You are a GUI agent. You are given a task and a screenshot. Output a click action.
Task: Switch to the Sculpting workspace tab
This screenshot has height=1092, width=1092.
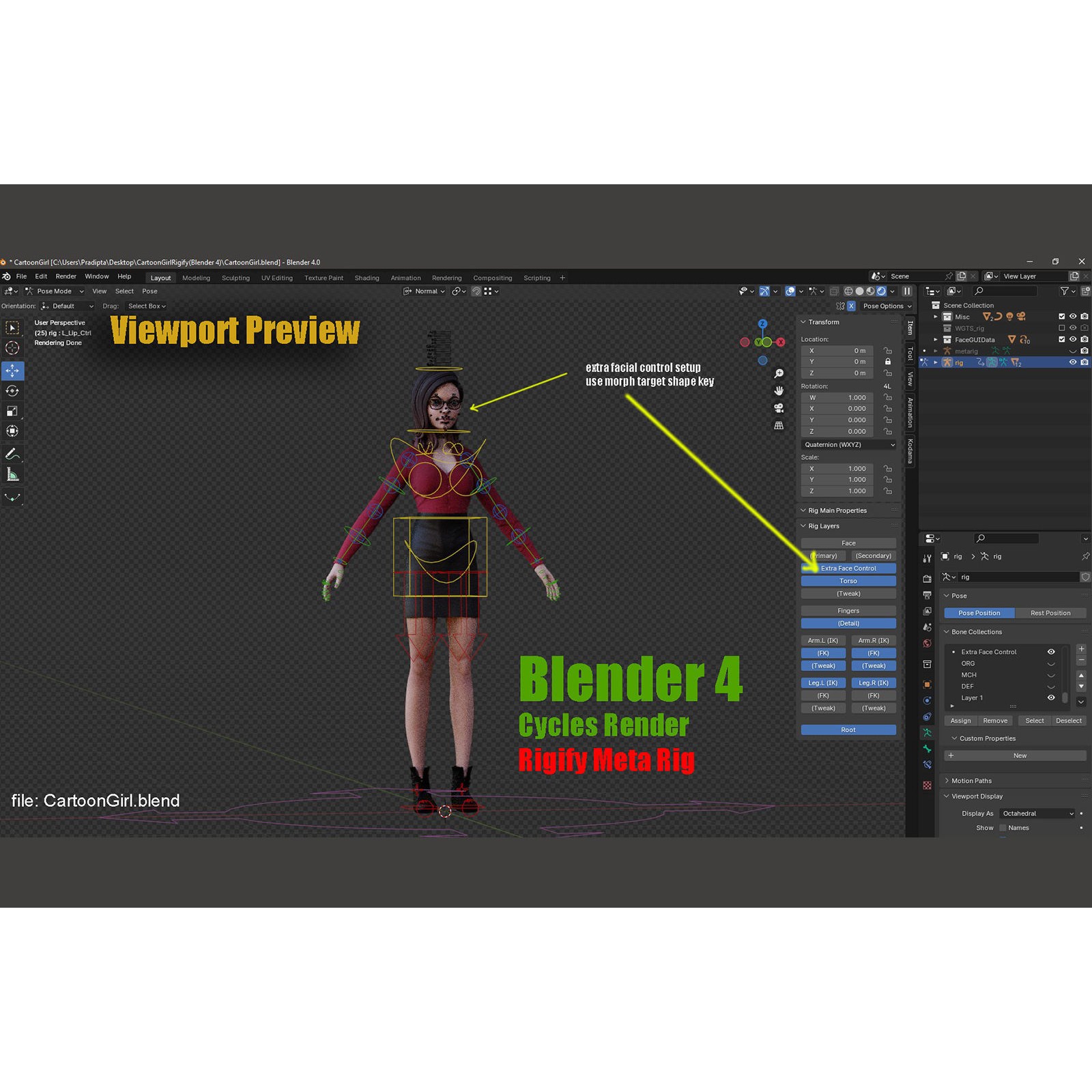pos(235,278)
